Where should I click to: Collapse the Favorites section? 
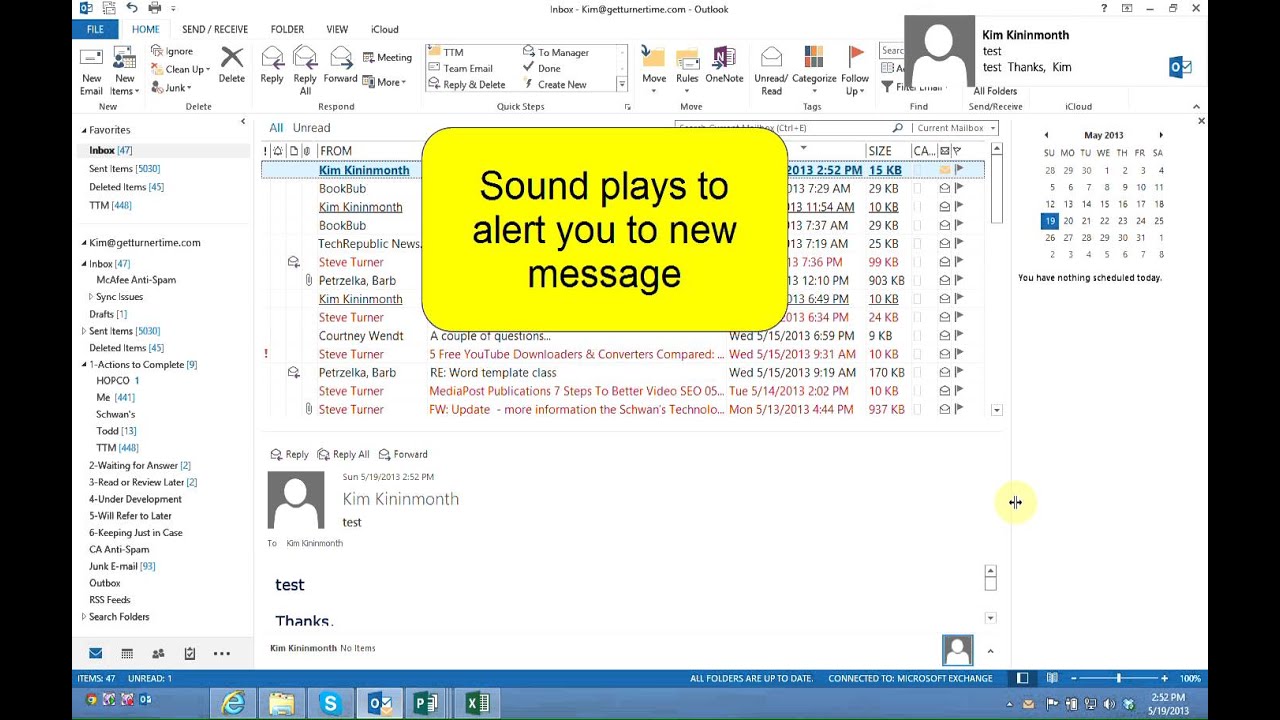(x=84, y=130)
